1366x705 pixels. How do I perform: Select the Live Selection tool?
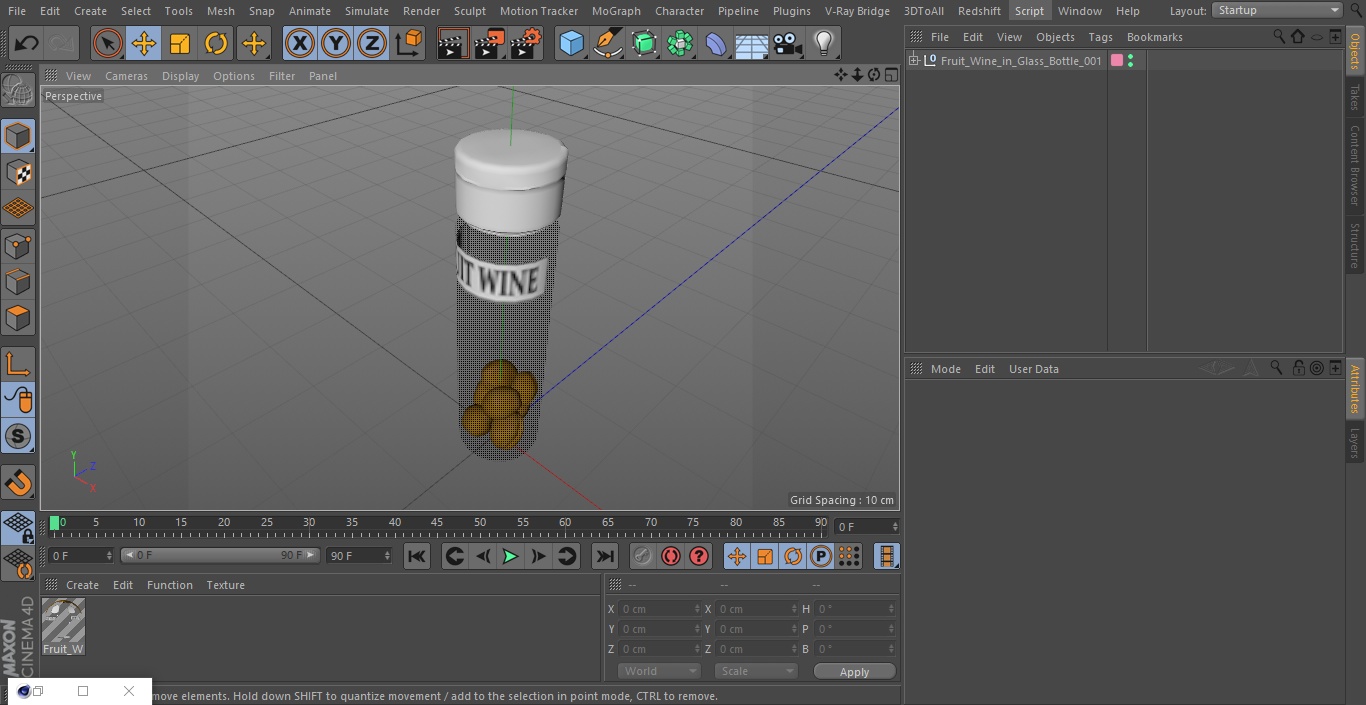pyautogui.click(x=107, y=43)
